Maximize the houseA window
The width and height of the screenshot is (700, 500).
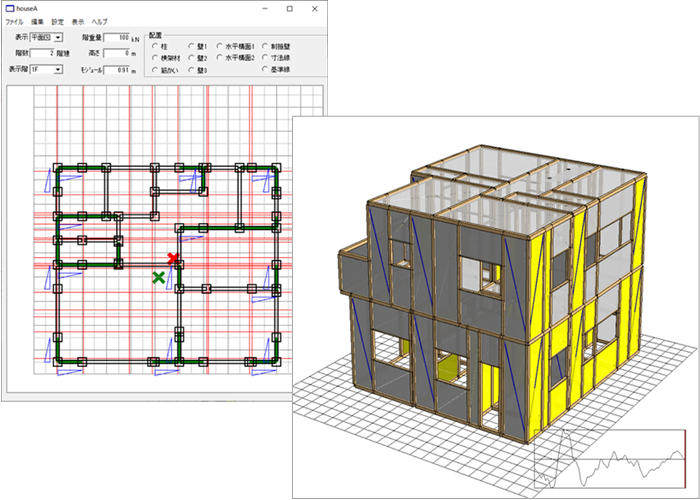point(289,8)
